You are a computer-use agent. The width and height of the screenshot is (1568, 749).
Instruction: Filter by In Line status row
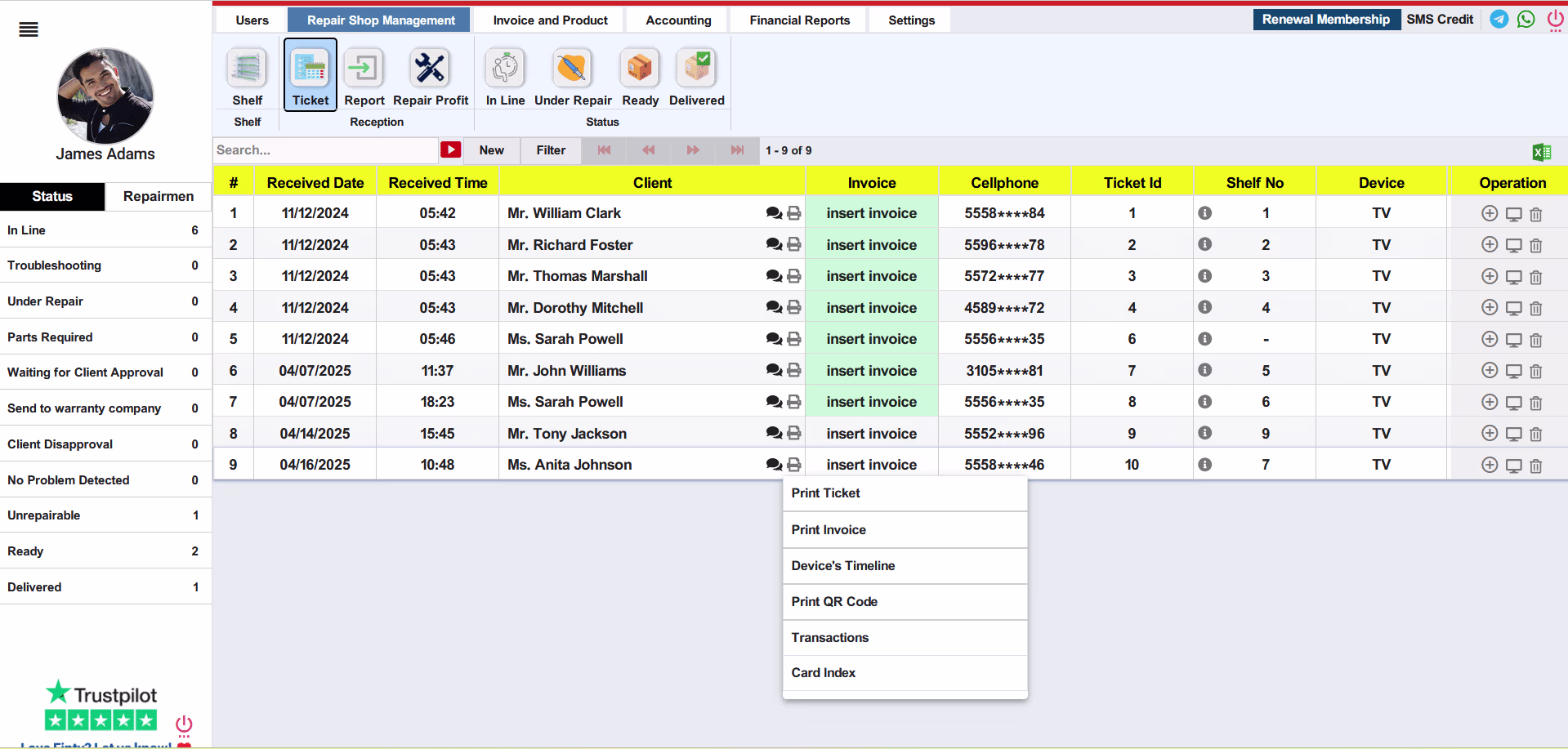[105, 230]
